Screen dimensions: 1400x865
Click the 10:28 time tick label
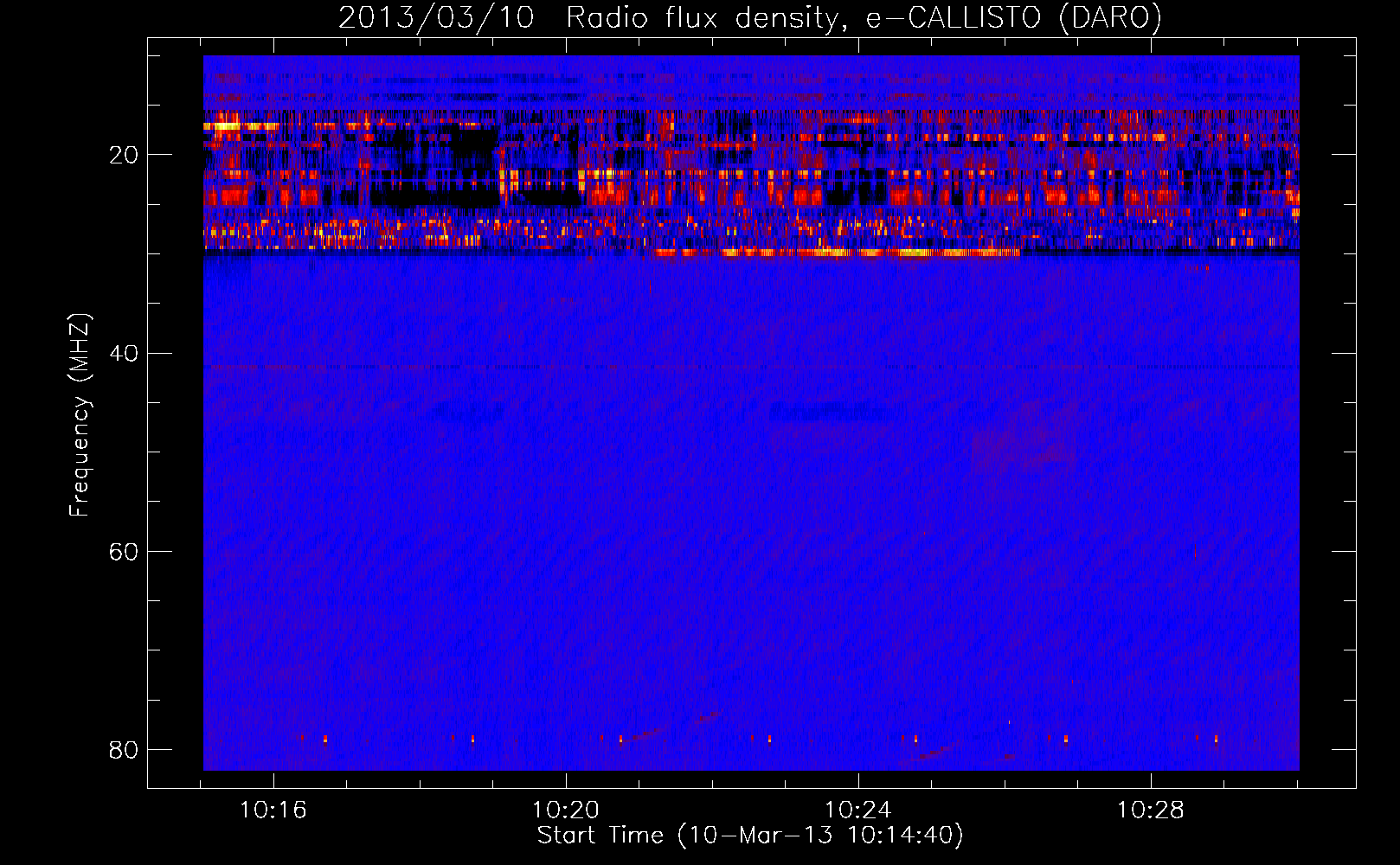pos(1151,811)
